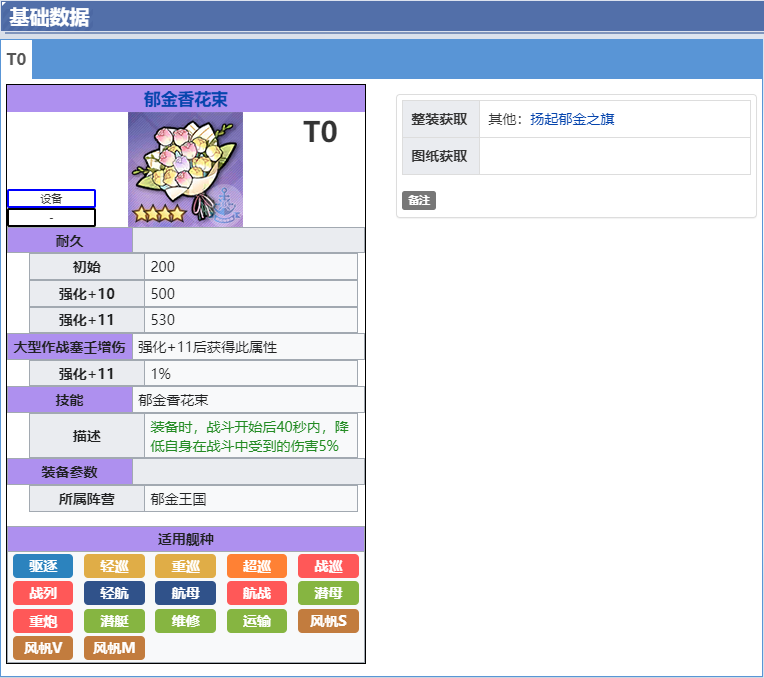
Task: Click the 大型作战塞壬增伤 header
Action: (70, 347)
